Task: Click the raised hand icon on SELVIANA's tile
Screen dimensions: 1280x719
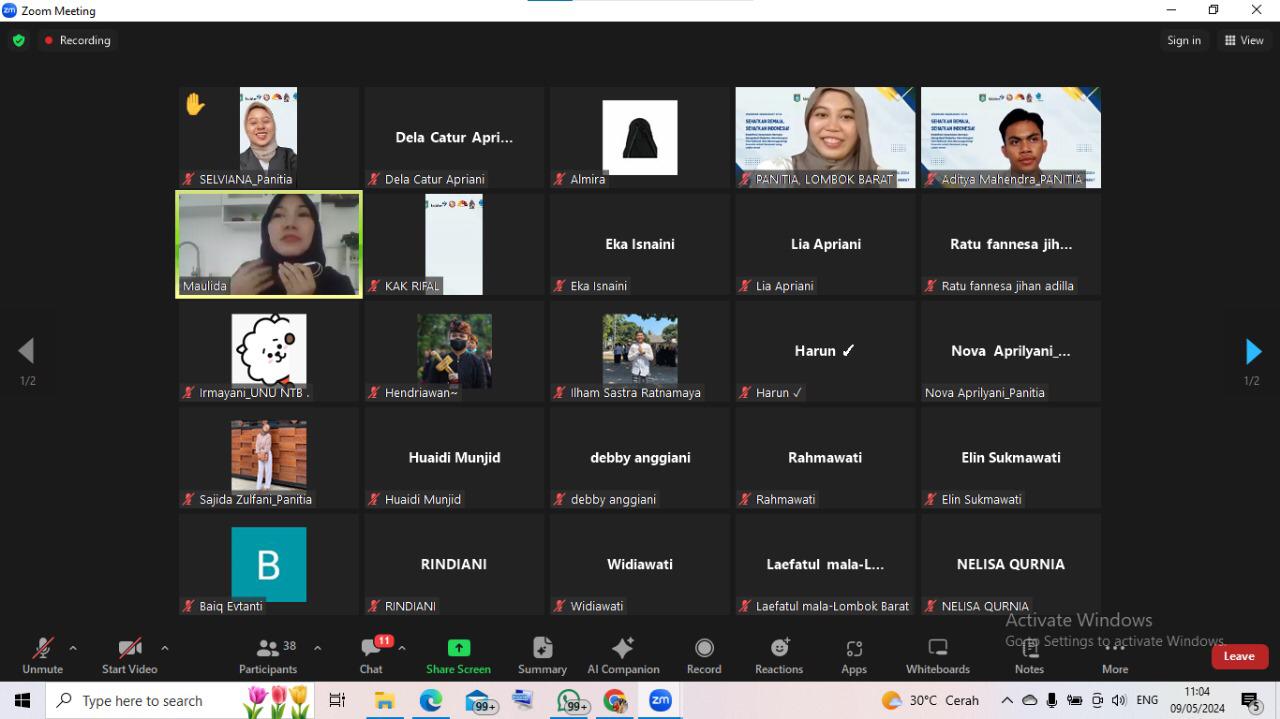Action: (194, 103)
